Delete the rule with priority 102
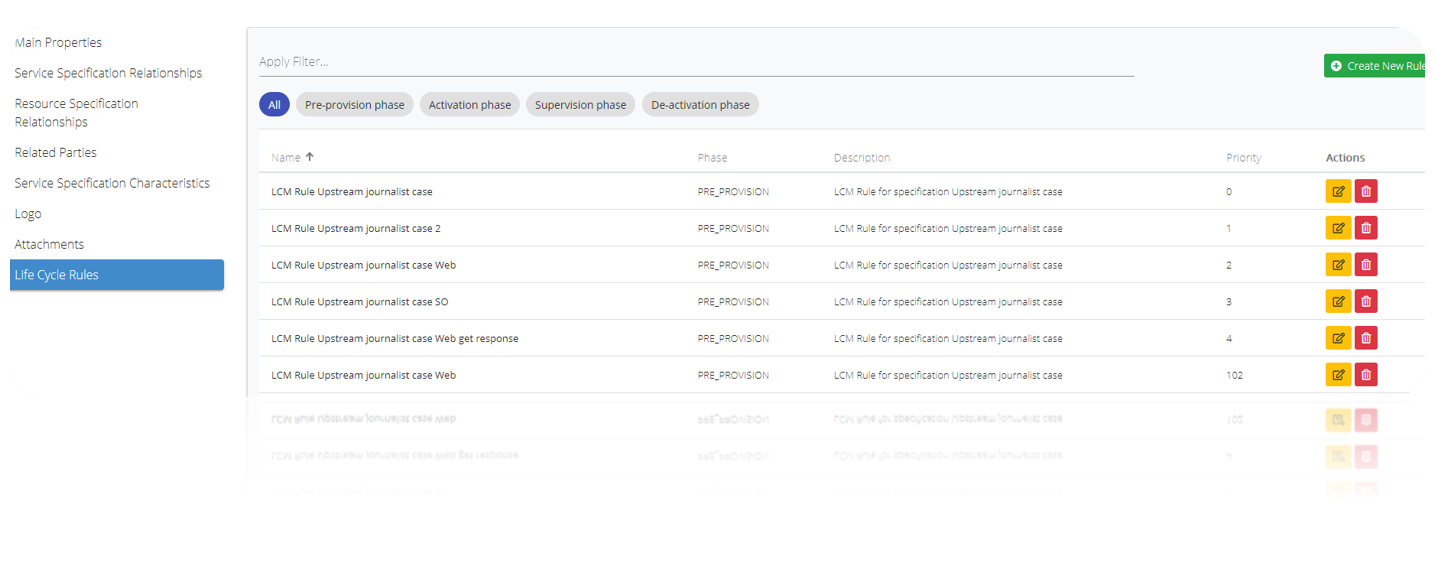 [x=1366, y=375]
